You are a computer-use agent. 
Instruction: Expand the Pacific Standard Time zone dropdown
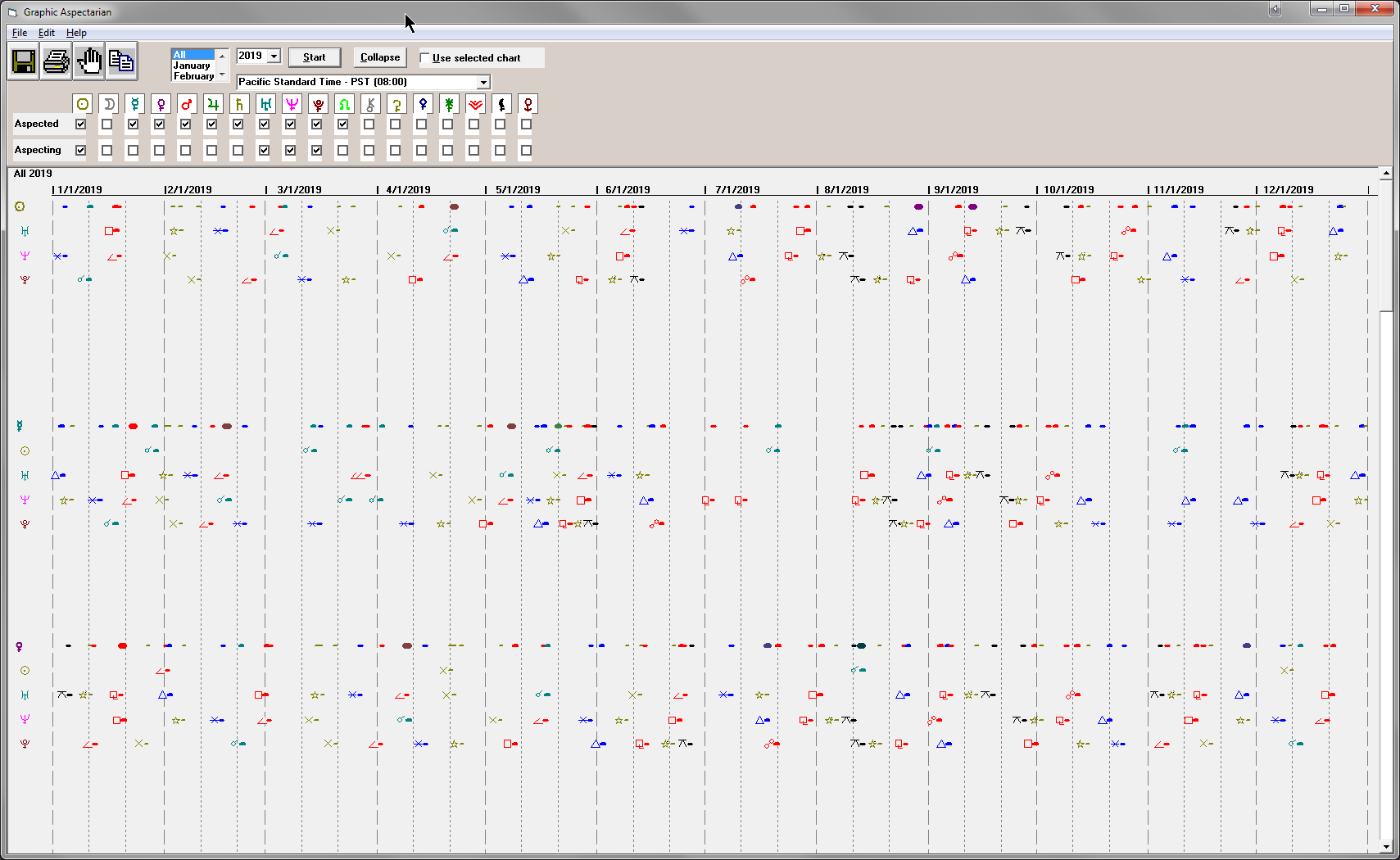[x=483, y=83]
